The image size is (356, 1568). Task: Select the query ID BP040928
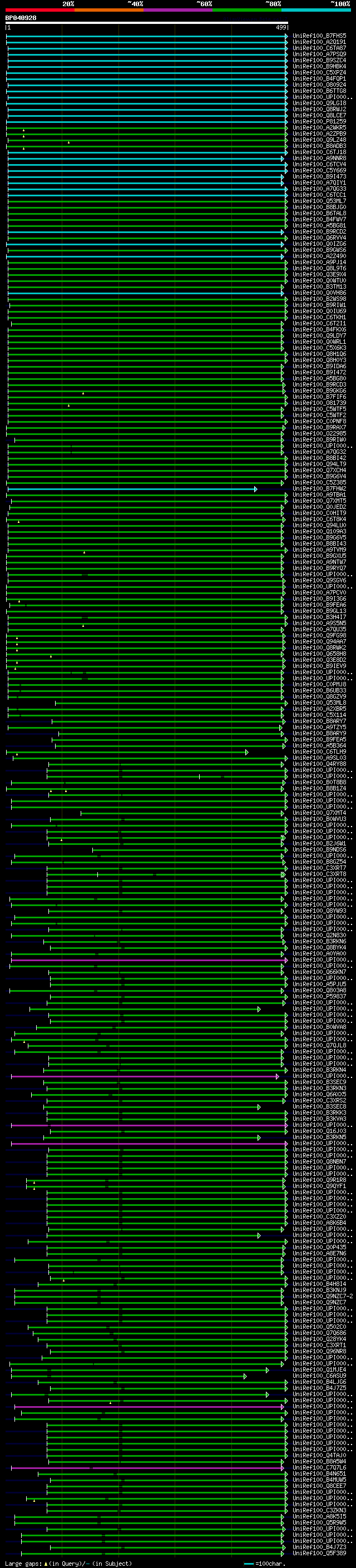21,18
